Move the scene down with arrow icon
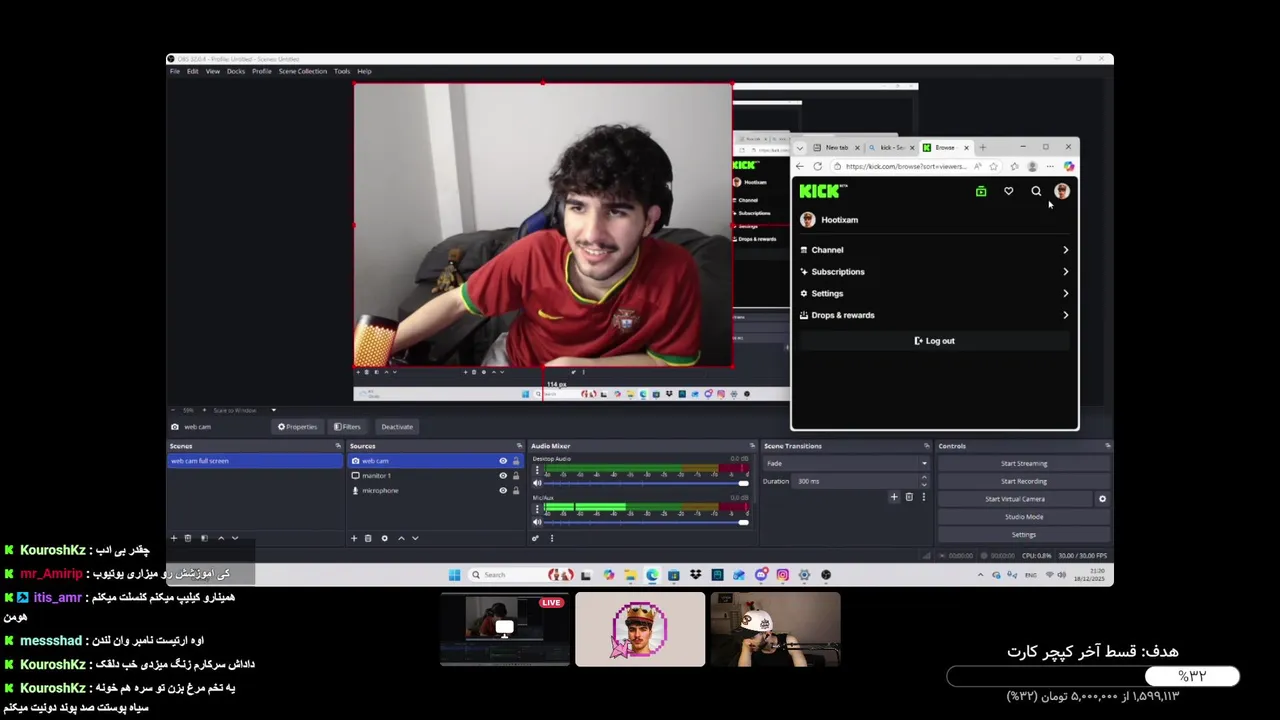Image resolution: width=1280 pixels, height=720 pixels. pyautogui.click(x=235, y=538)
